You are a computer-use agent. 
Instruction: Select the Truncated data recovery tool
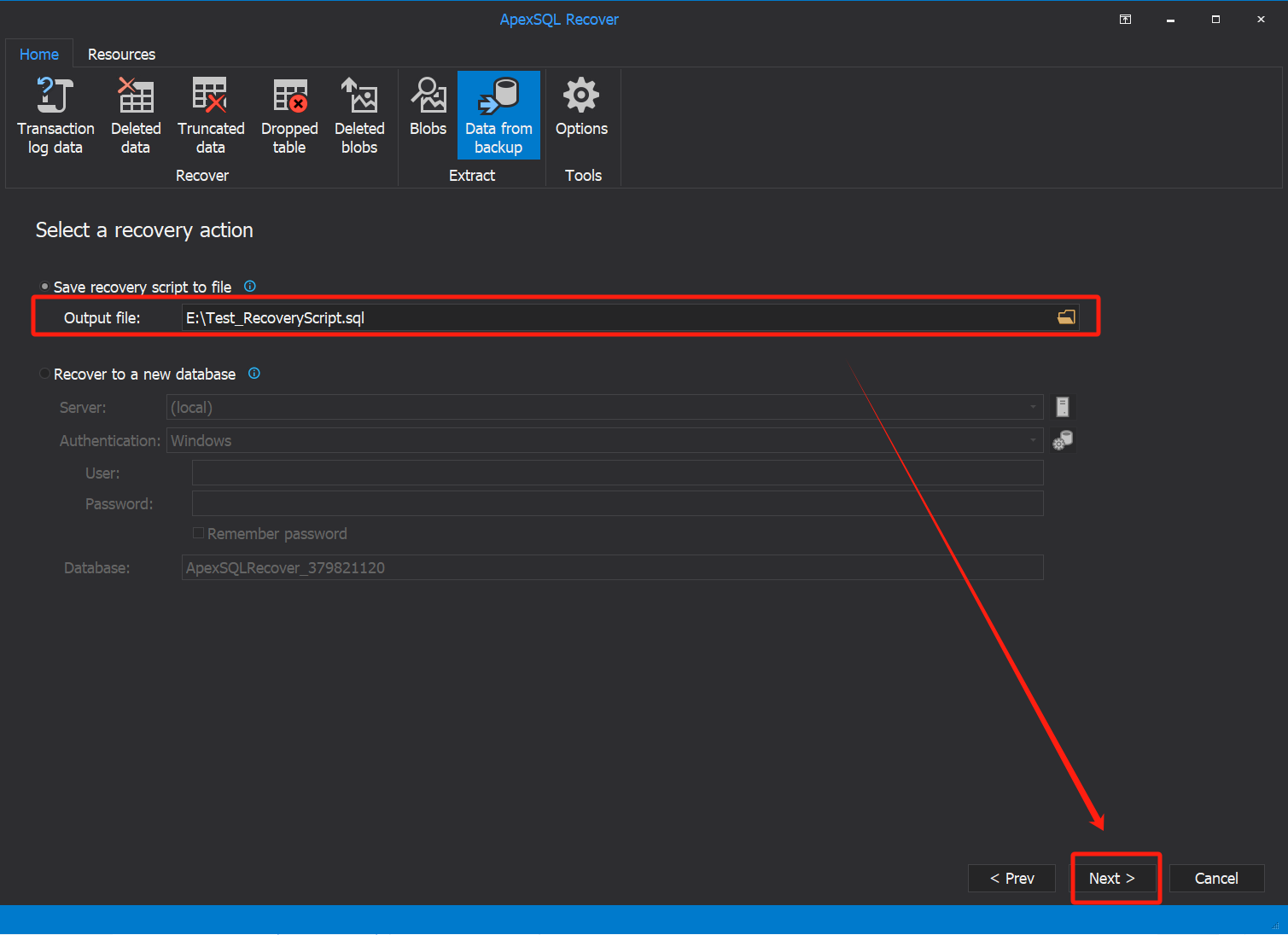click(210, 115)
